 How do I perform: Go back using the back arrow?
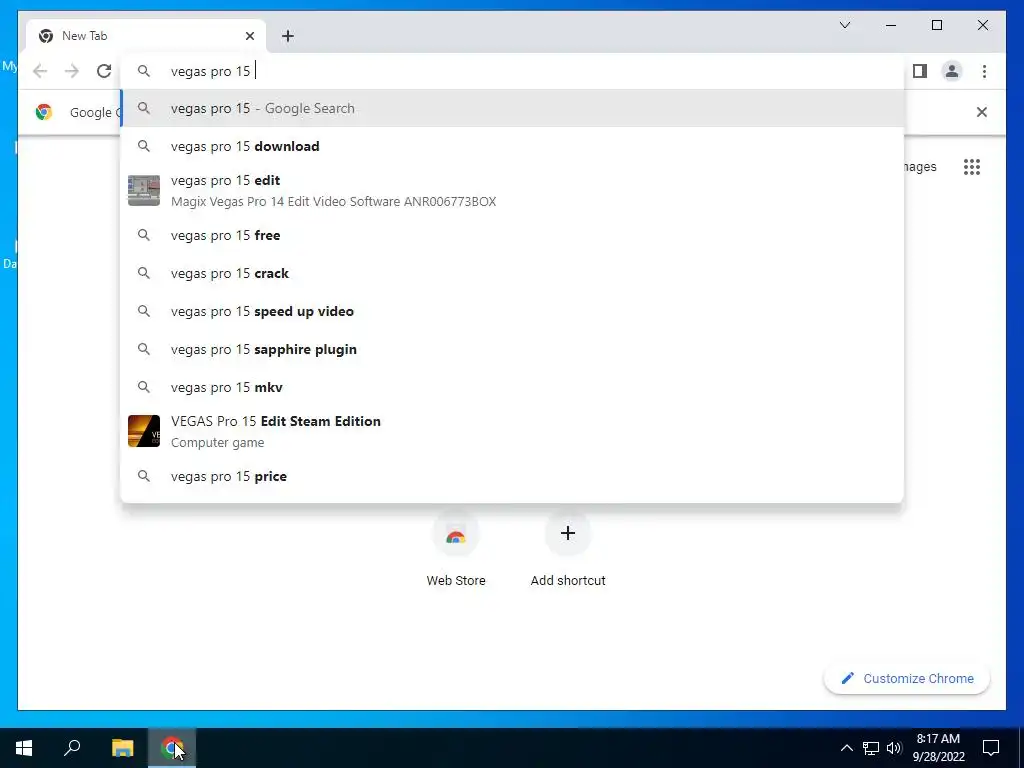(40, 71)
